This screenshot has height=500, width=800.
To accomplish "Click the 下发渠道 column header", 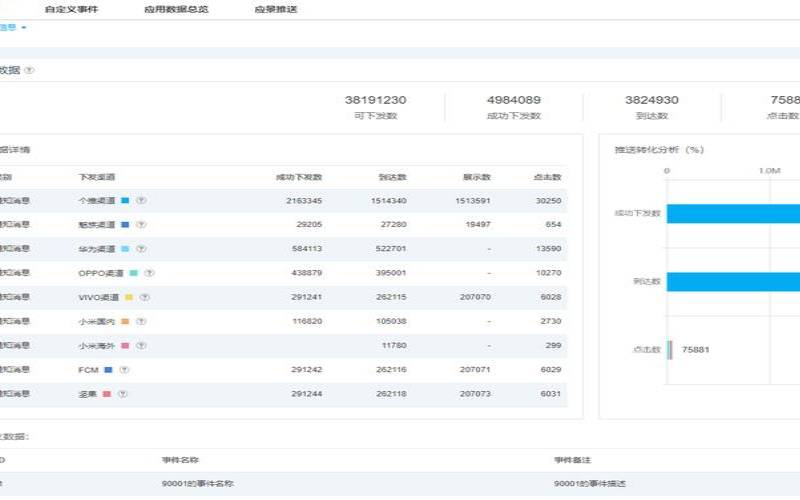I will tap(96, 177).
